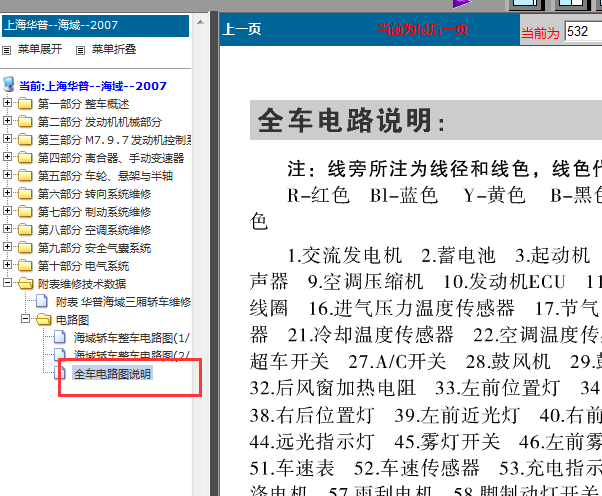Open the root link 当前:上海华普--海域--2007
The height and width of the screenshot is (496, 602).
click(x=93, y=86)
